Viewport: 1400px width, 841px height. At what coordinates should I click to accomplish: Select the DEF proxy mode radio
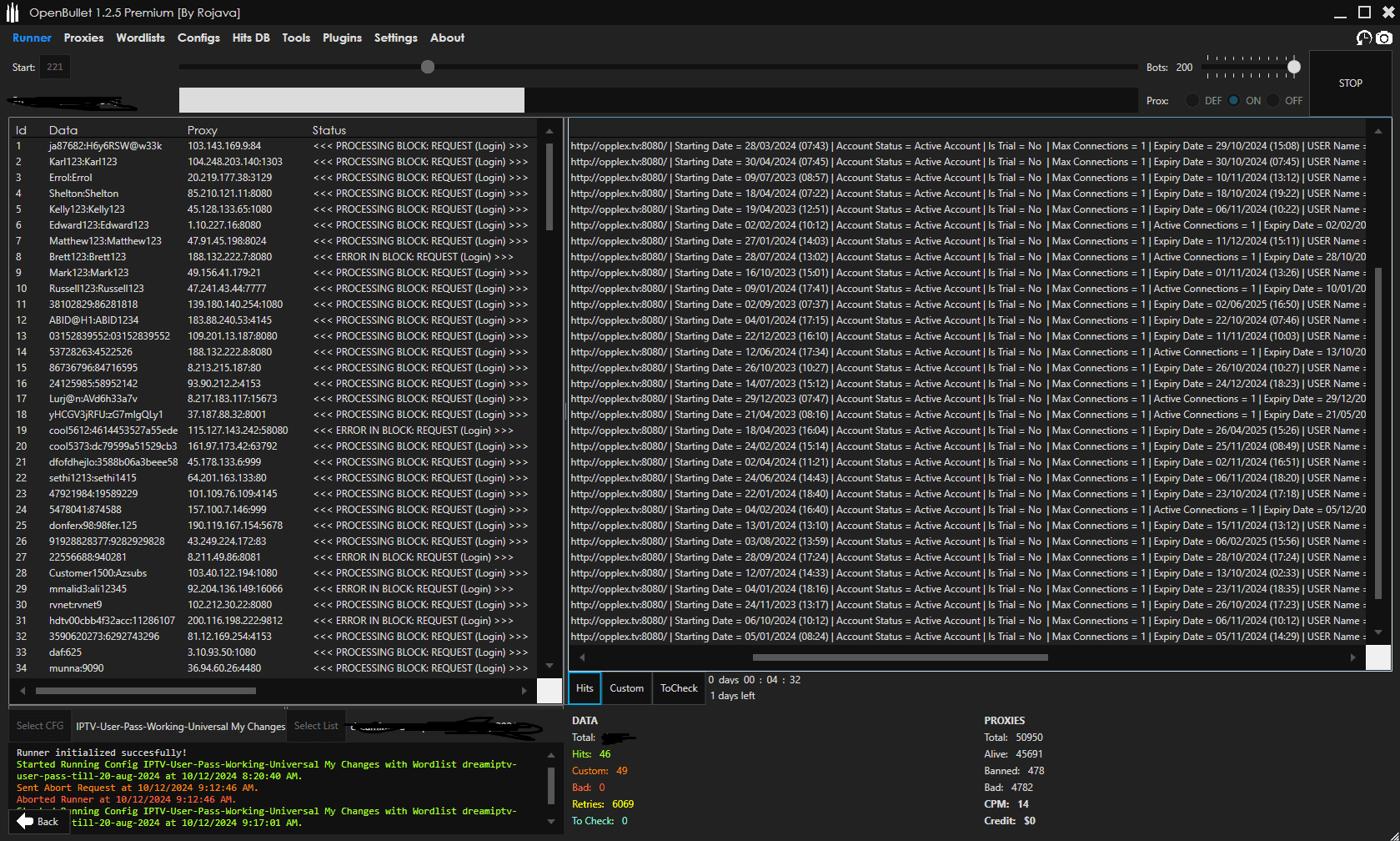tap(1192, 100)
